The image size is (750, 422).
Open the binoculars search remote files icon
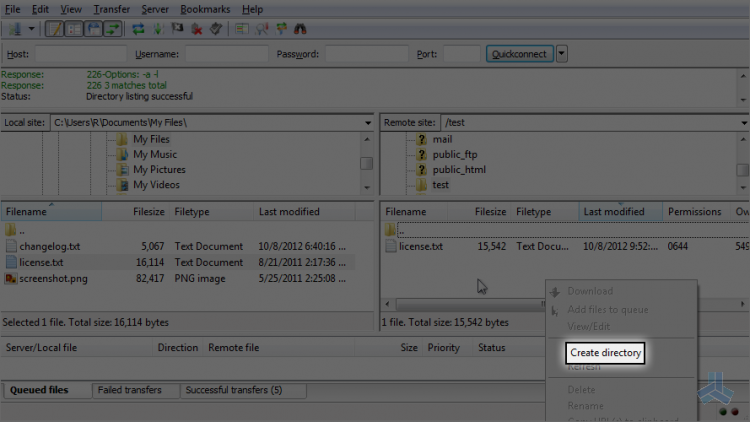(300, 29)
